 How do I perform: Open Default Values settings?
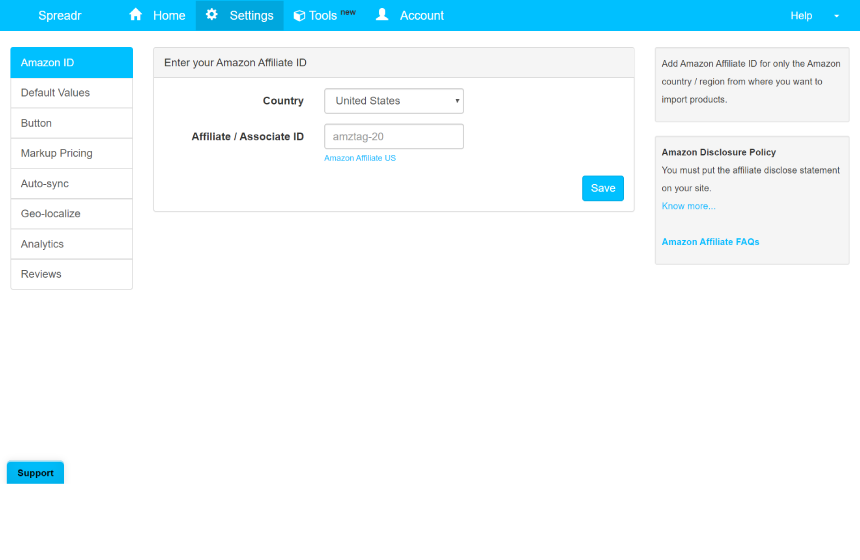click(x=72, y=93)
